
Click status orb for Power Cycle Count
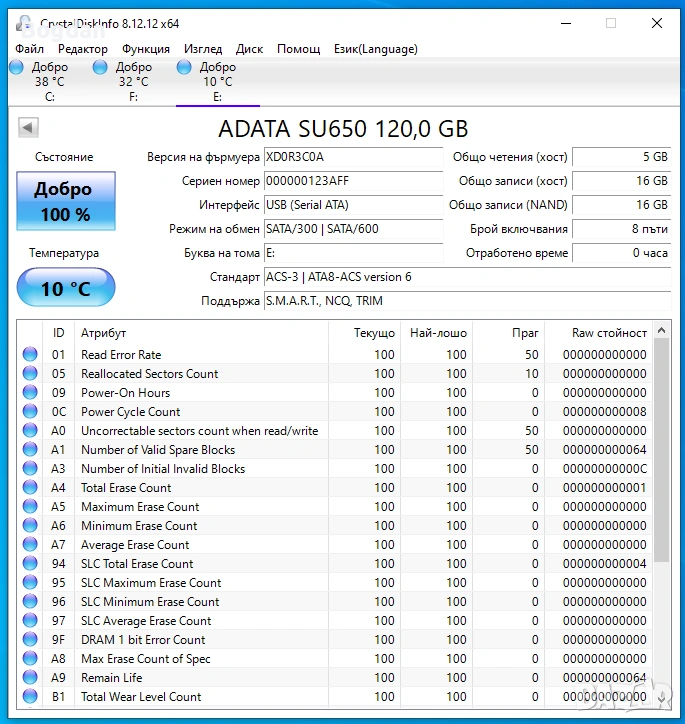(x=30, y=412)
